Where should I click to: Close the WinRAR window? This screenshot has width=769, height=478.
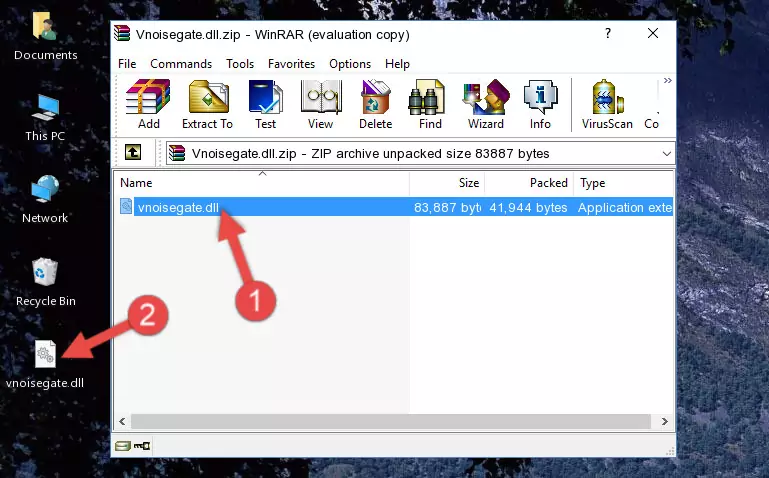653,33
